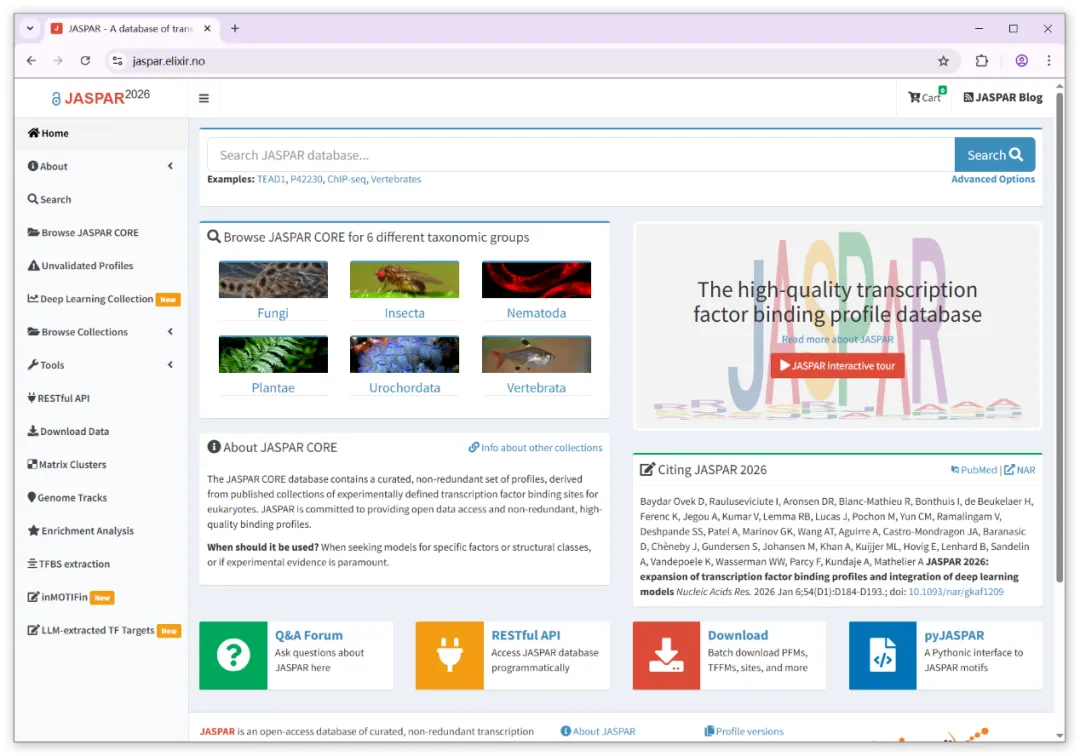Open the Plantae fern thumbnail
Screen dimensions: 1080x756
[x=273, y=355]
